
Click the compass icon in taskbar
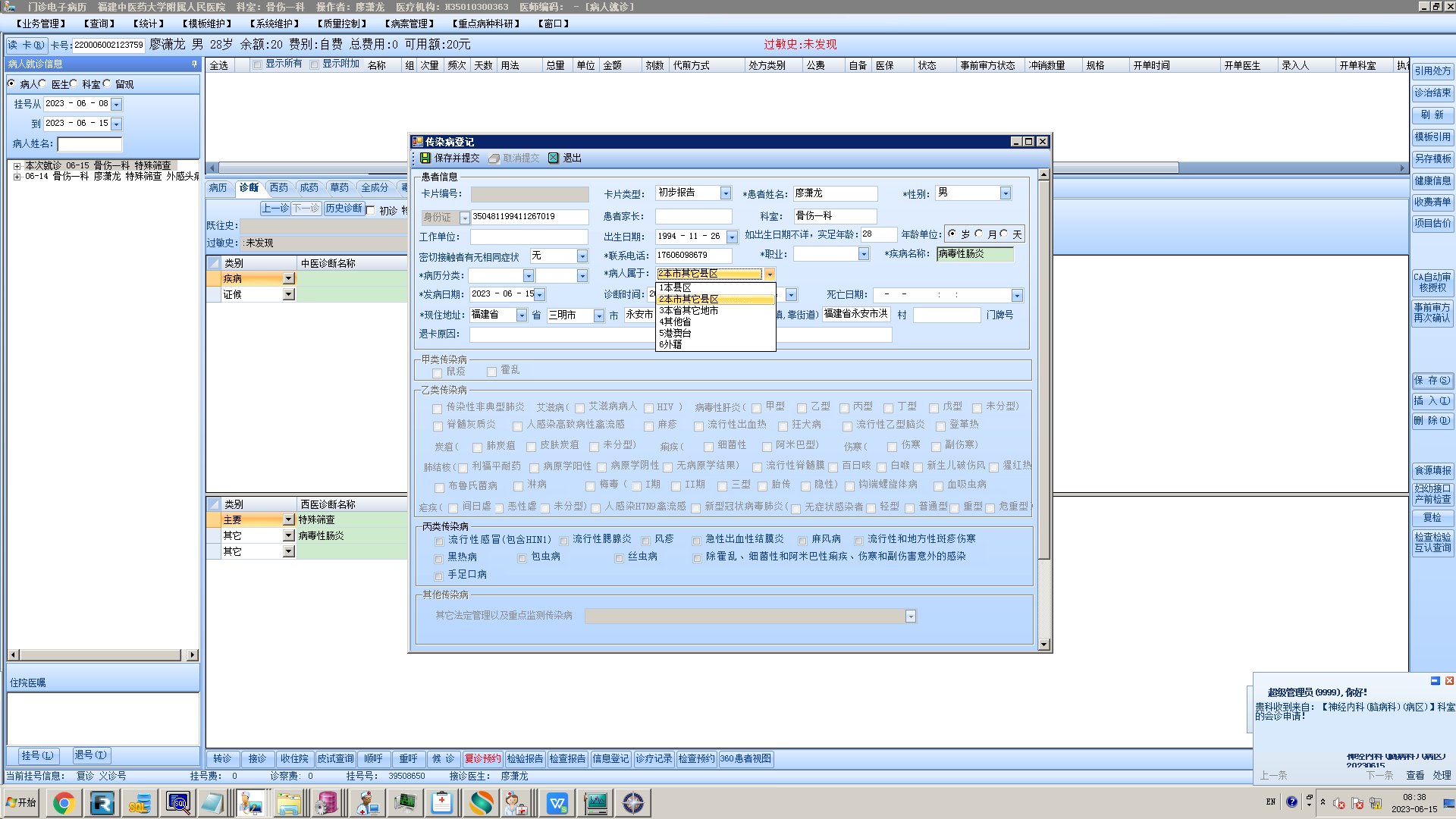633,802
